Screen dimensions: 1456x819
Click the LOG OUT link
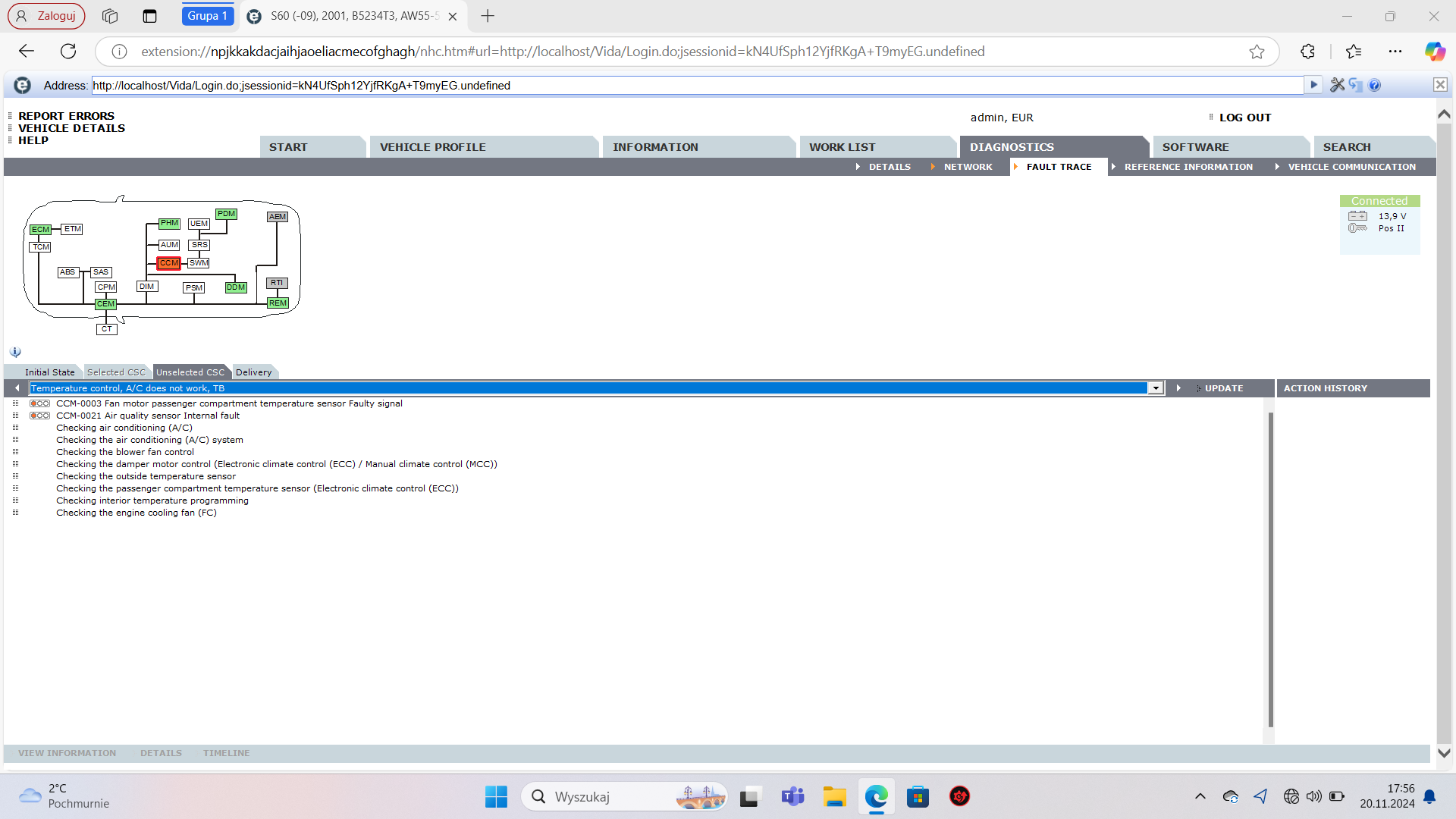(x=1244, y=118)
